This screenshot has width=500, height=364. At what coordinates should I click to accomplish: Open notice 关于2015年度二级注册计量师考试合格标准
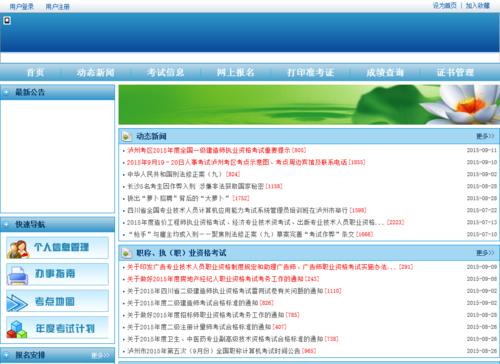pos(199,327)
